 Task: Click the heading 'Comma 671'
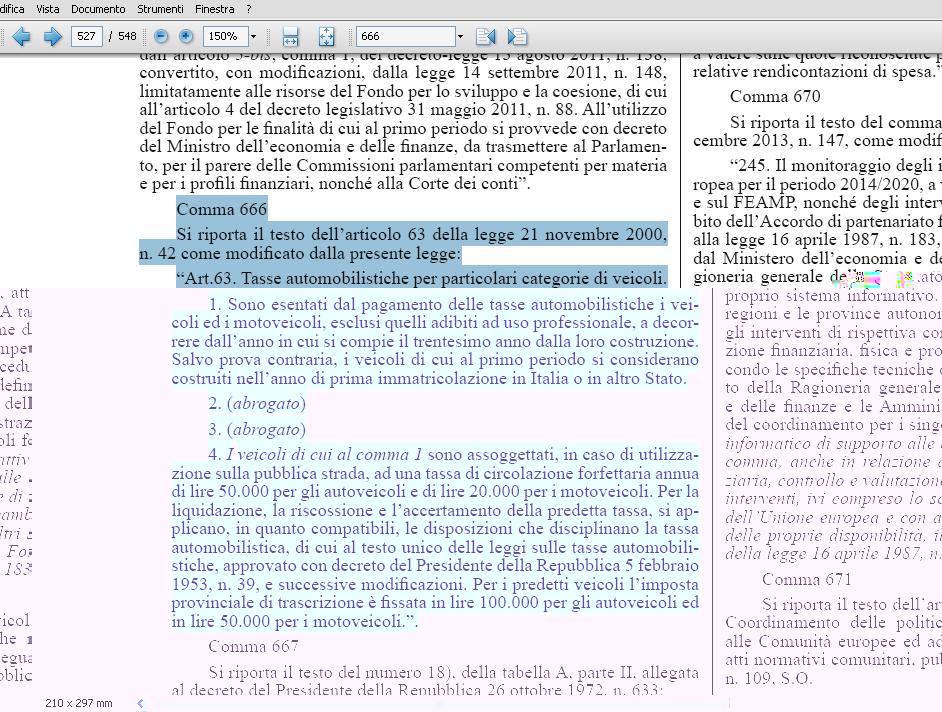tap(807, 579)
